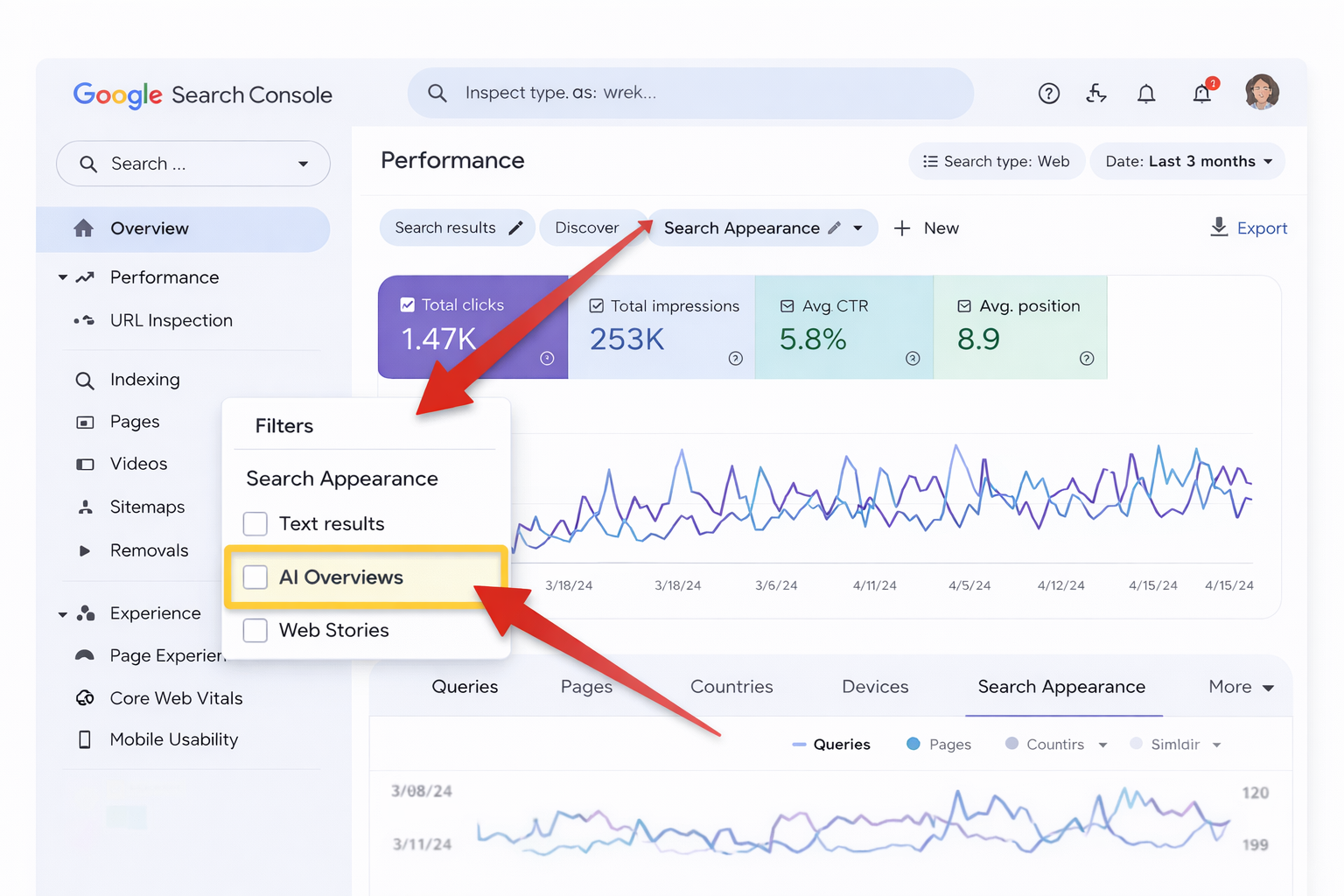Click the Indexing magnifier icon
This screenshot has width=1344, height=896.
(85, 381)
